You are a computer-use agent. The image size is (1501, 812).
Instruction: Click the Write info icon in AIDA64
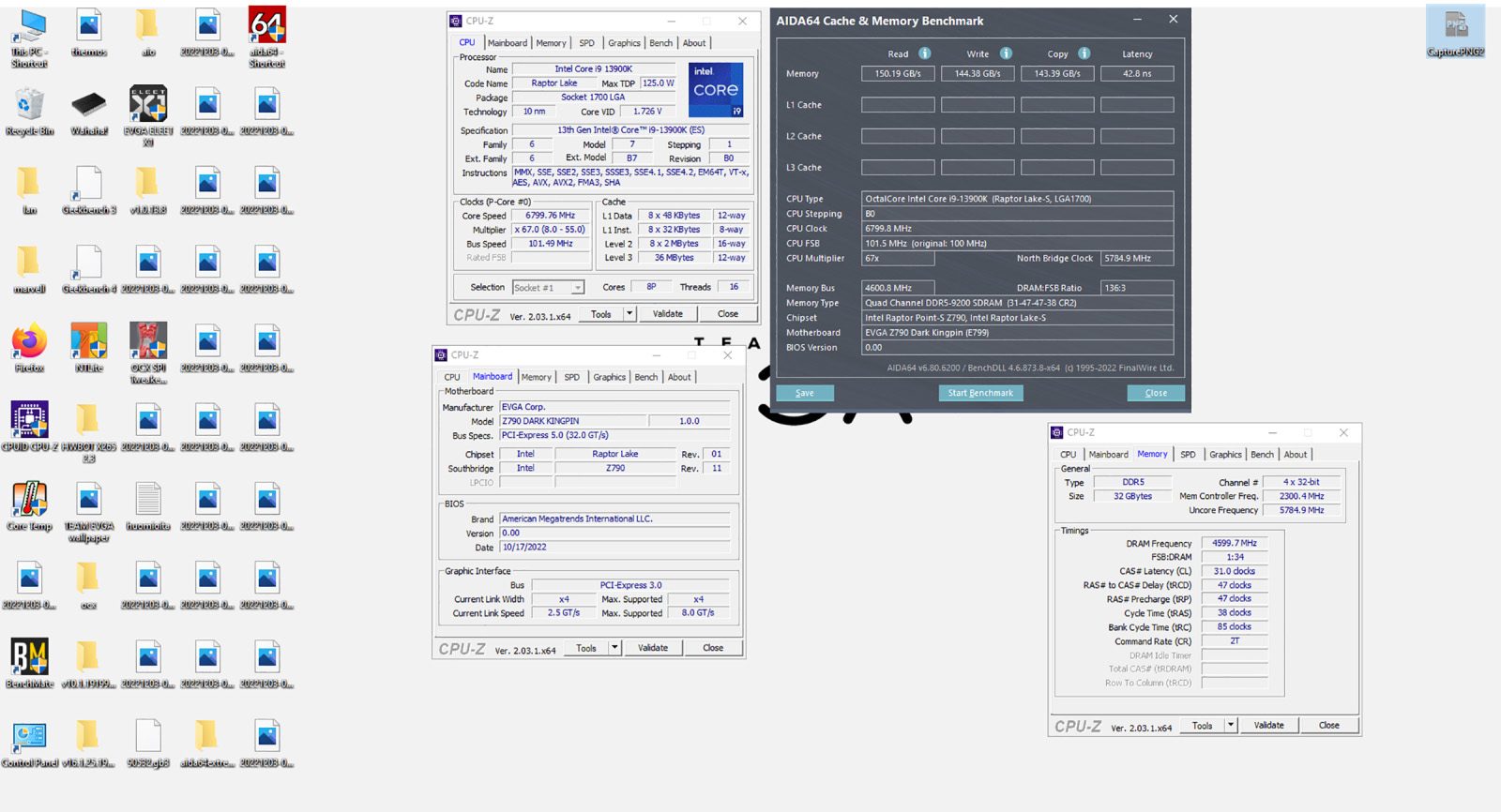[1006, 53]
